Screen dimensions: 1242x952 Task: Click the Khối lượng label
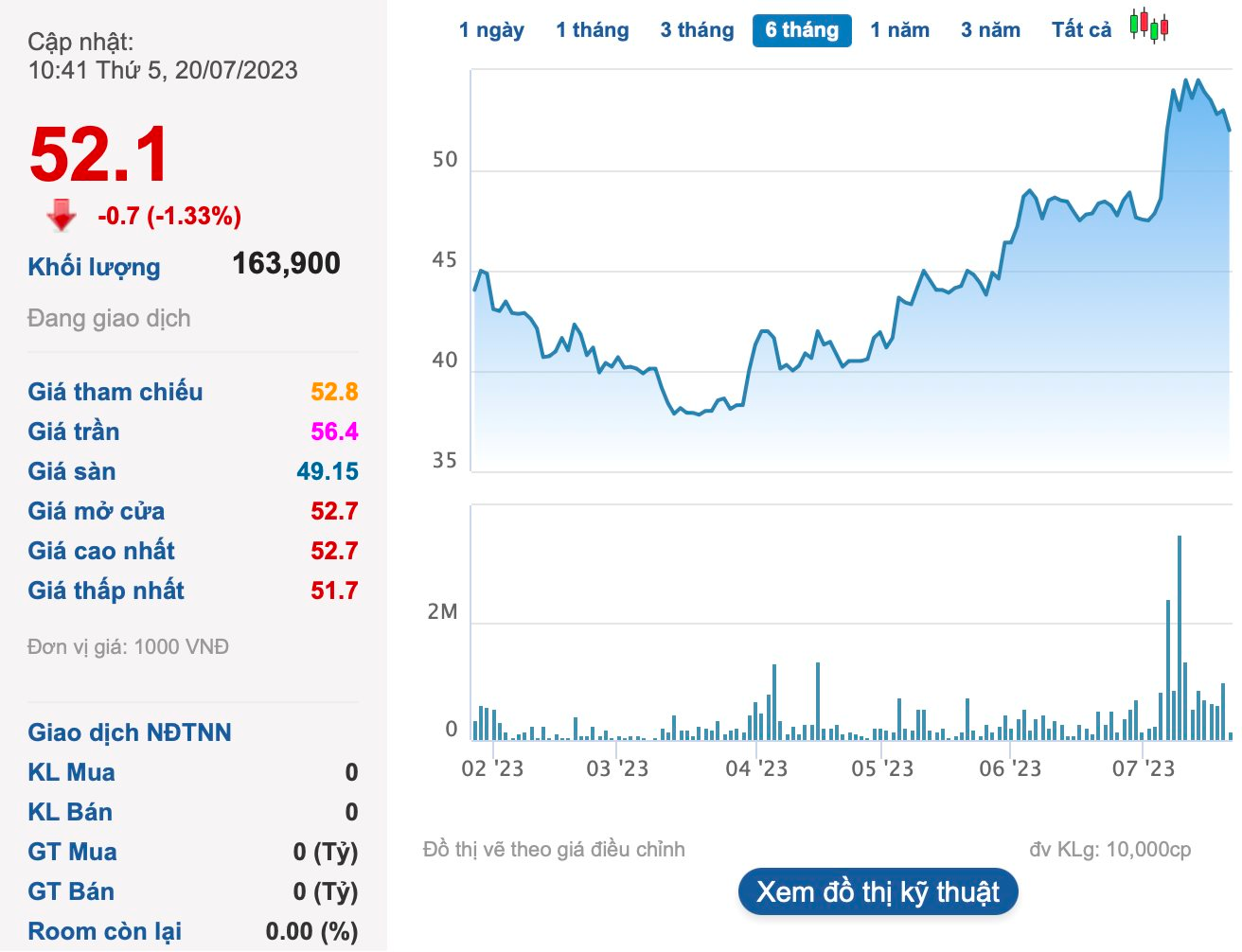click(x=94, y=267)
